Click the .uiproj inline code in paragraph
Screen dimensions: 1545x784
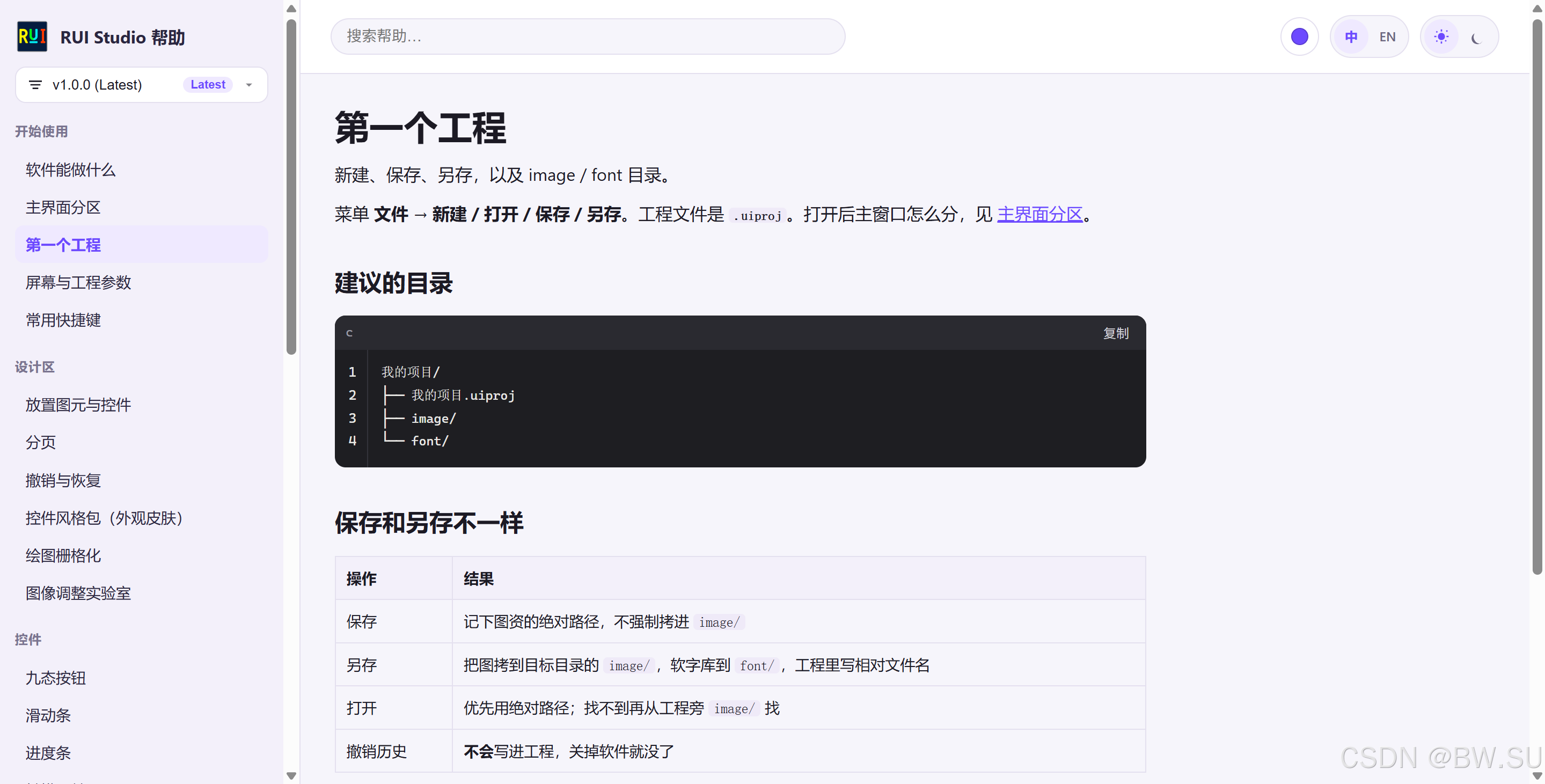(x=758, y=216)
